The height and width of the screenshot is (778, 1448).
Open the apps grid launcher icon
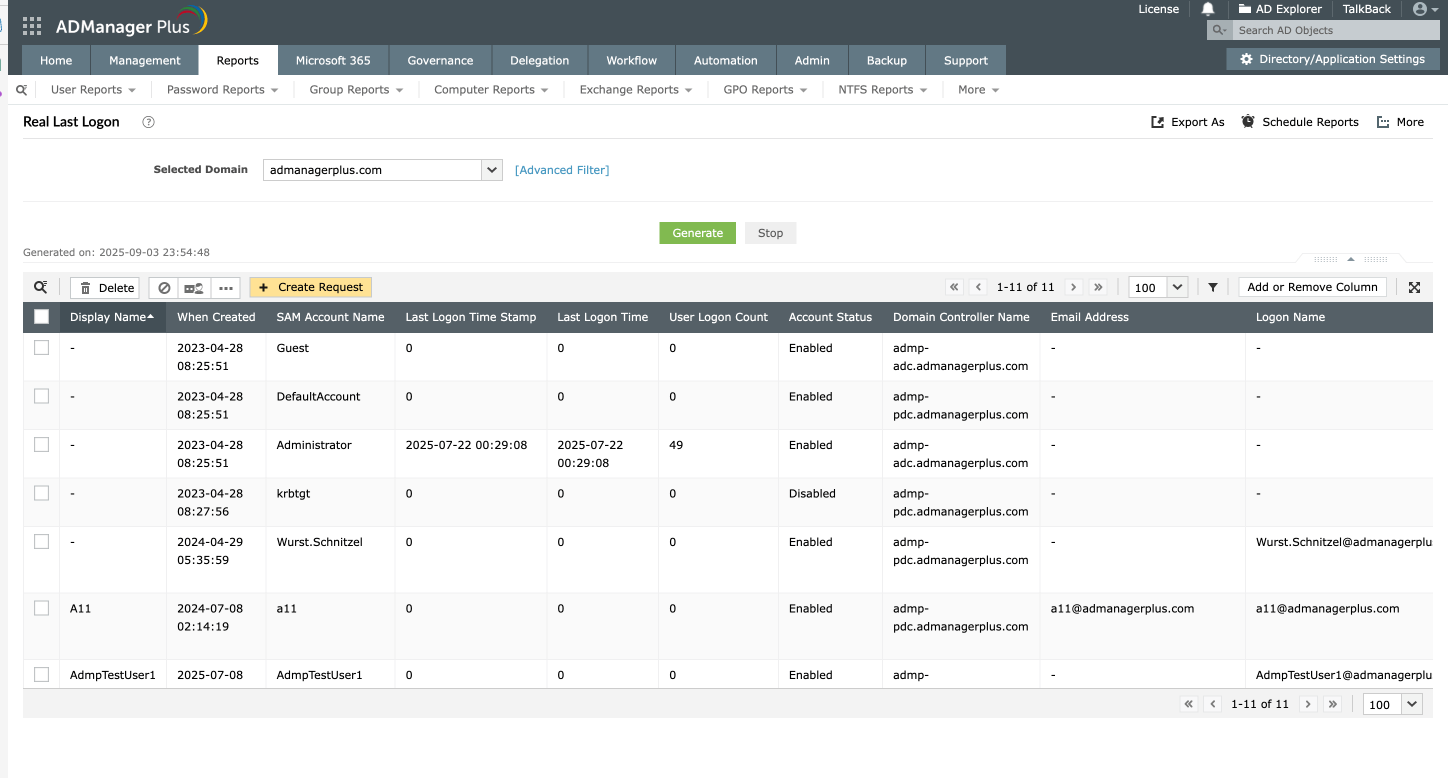(x=32, y=26)
